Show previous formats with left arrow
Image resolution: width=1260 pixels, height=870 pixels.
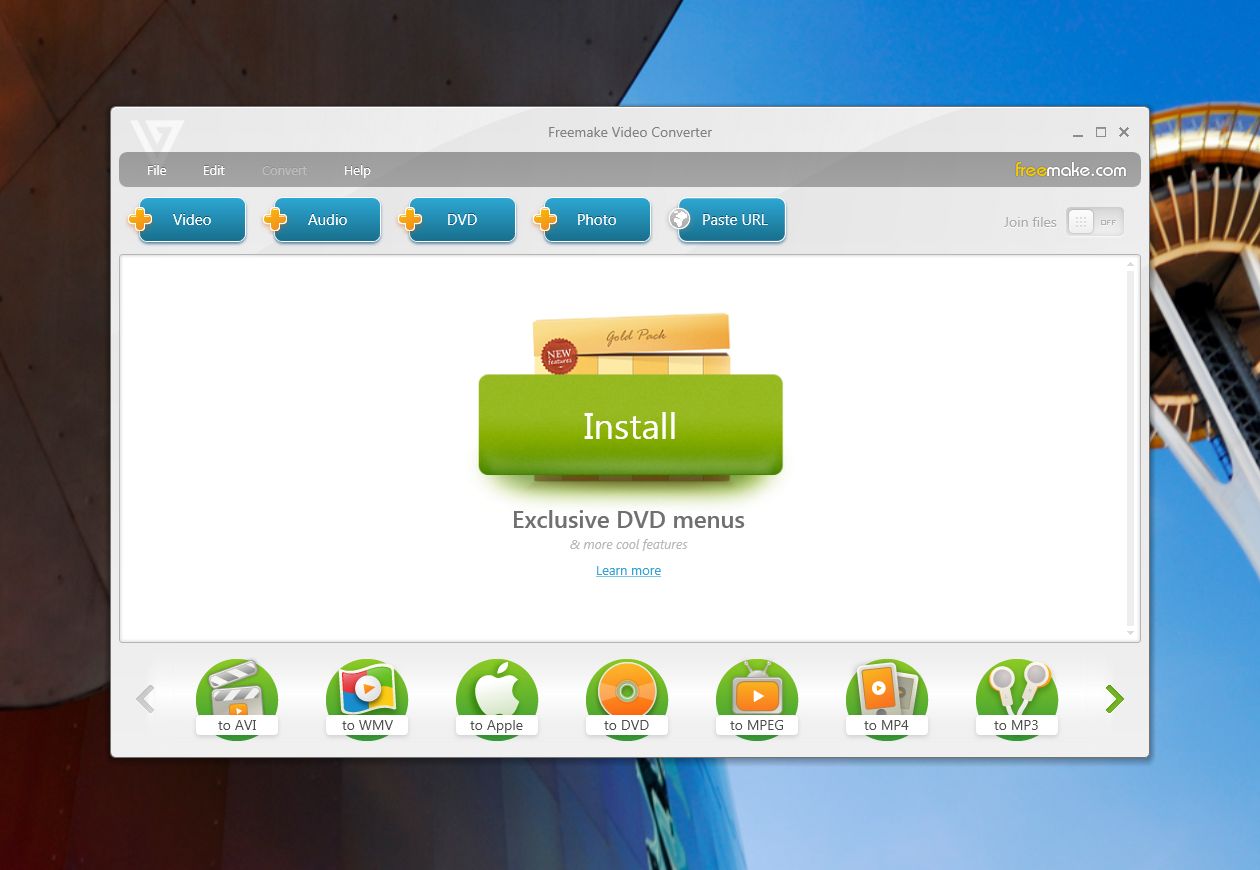[x=146, y=699]
